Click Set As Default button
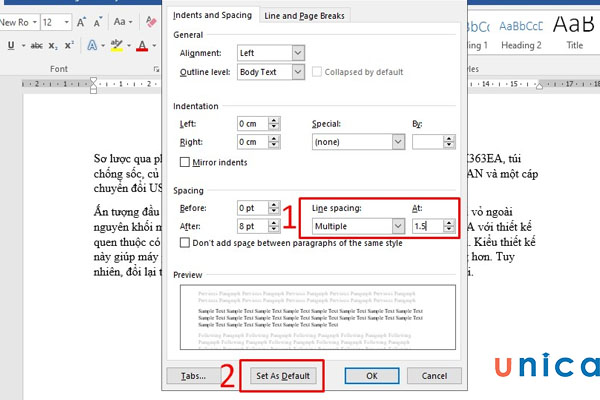The height and width of the screenshot is (400, 600). pos(283,376)
